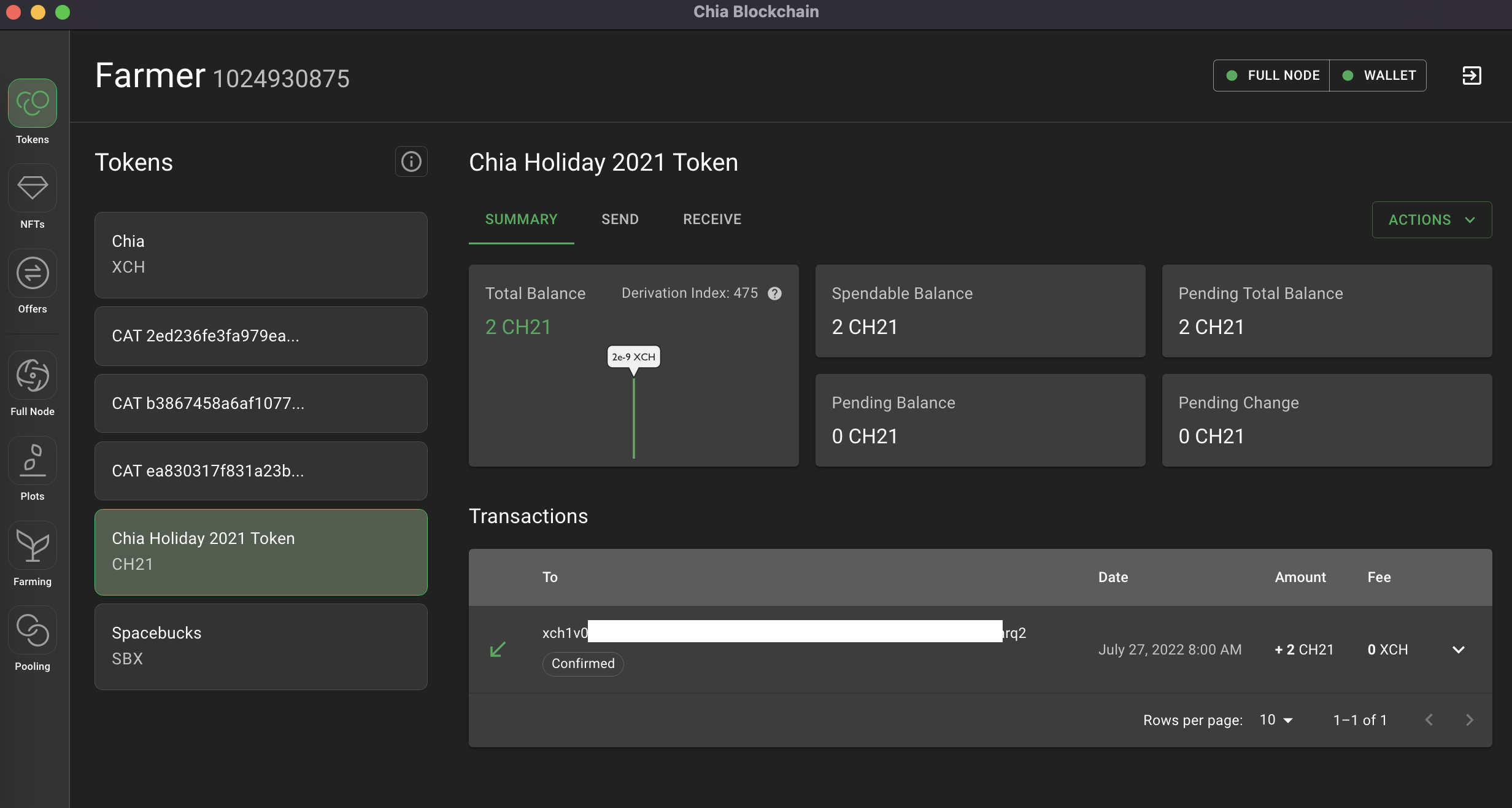Open the ACTIONS dropdown menu
The width and height of the screenshot is (1512, 808).
tap(1431, 220)
